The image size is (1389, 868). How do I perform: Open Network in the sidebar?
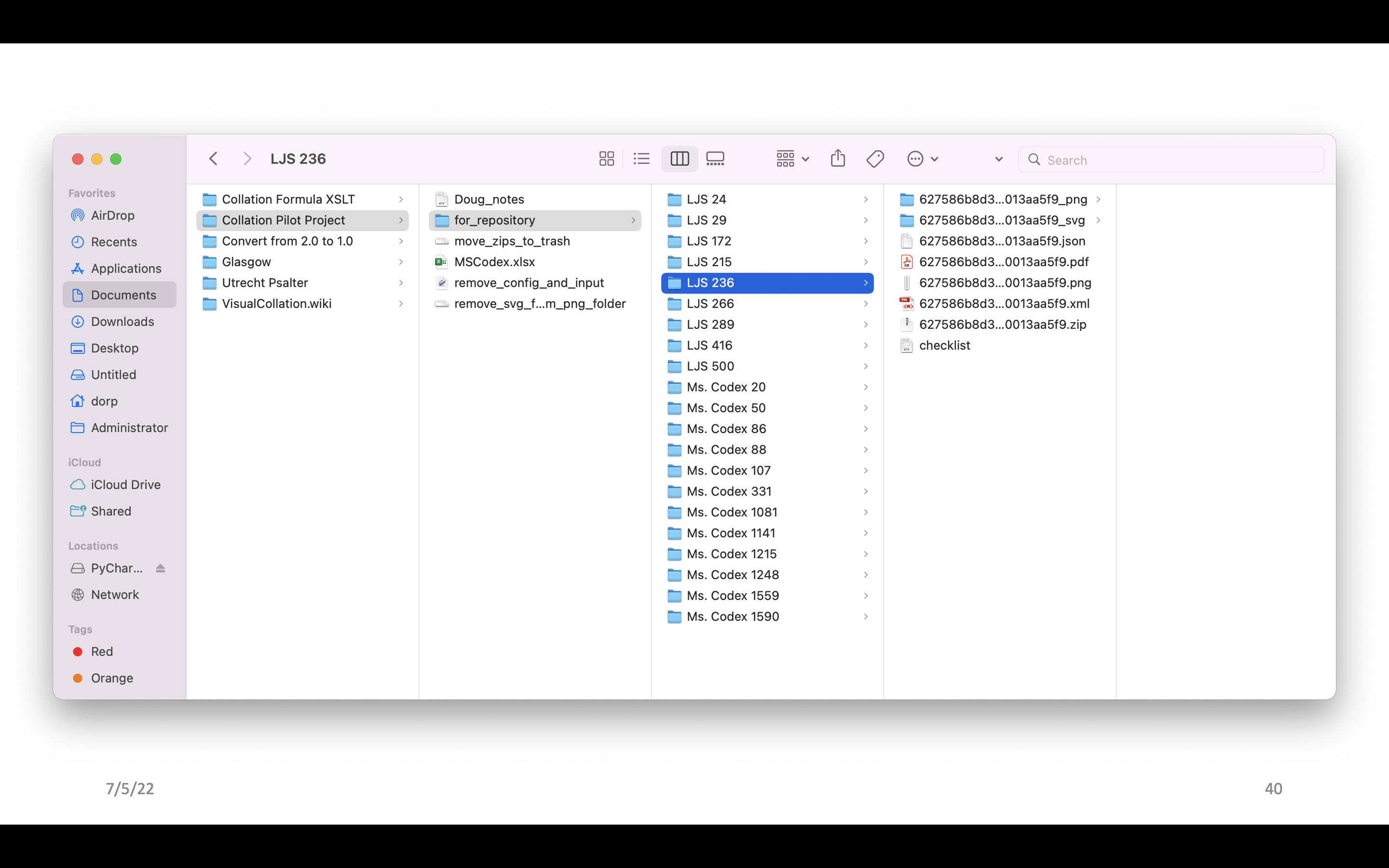pos(120,595)
